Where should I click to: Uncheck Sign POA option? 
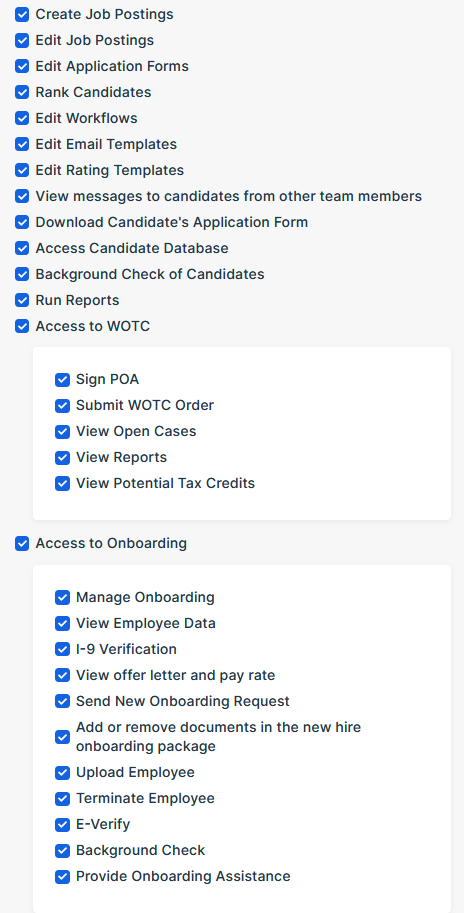pyautogui.click(x=62, y=380)
